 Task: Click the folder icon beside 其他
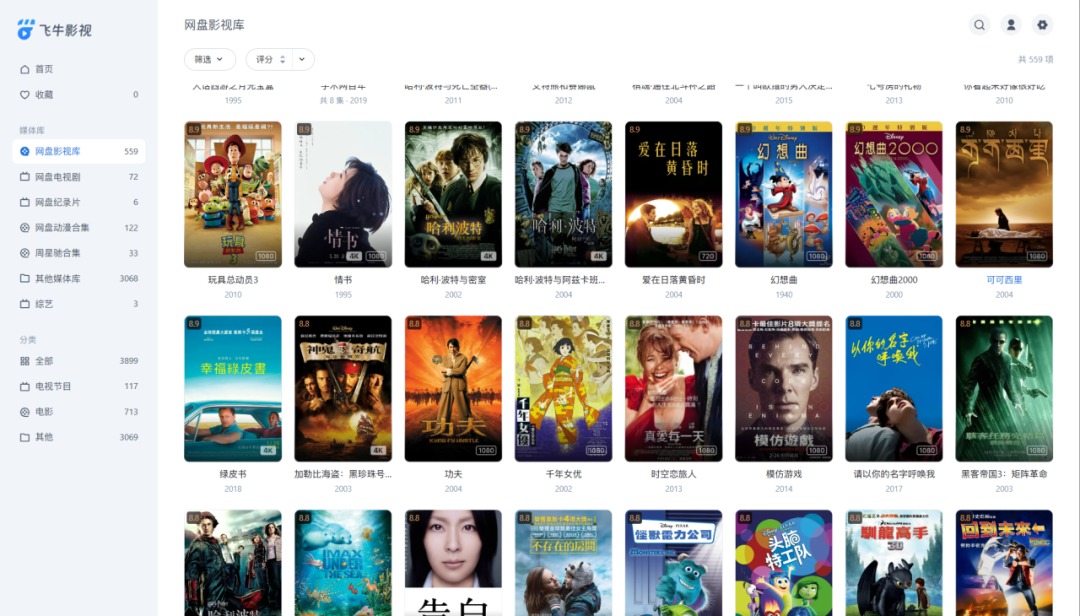click(x=25, y=437)
